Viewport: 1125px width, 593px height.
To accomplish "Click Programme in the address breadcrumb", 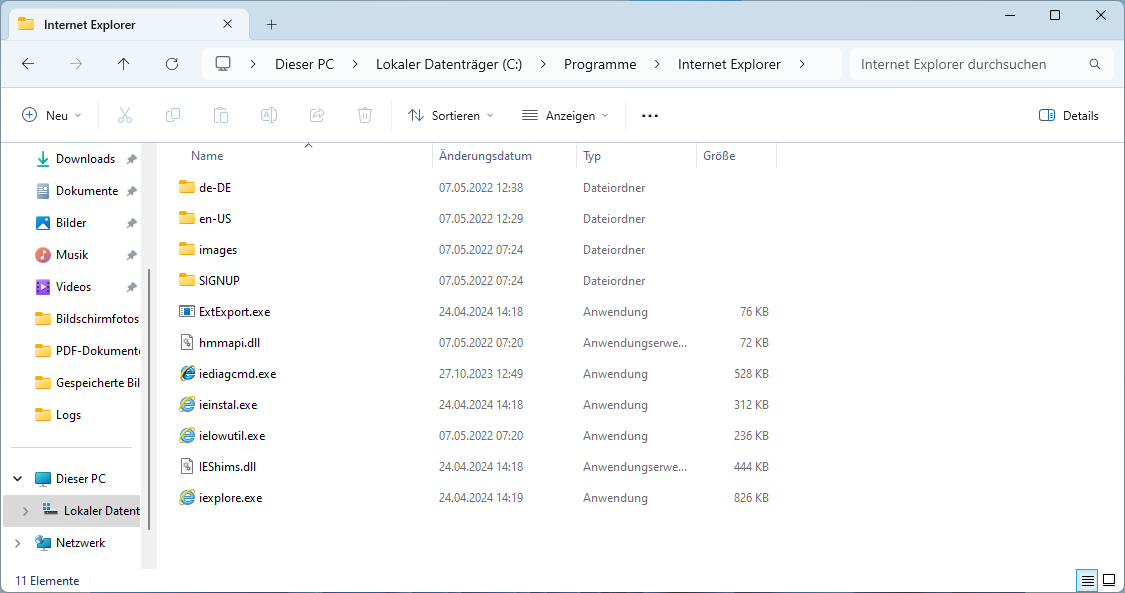I will pyautogui.click(x=600, y=64).
